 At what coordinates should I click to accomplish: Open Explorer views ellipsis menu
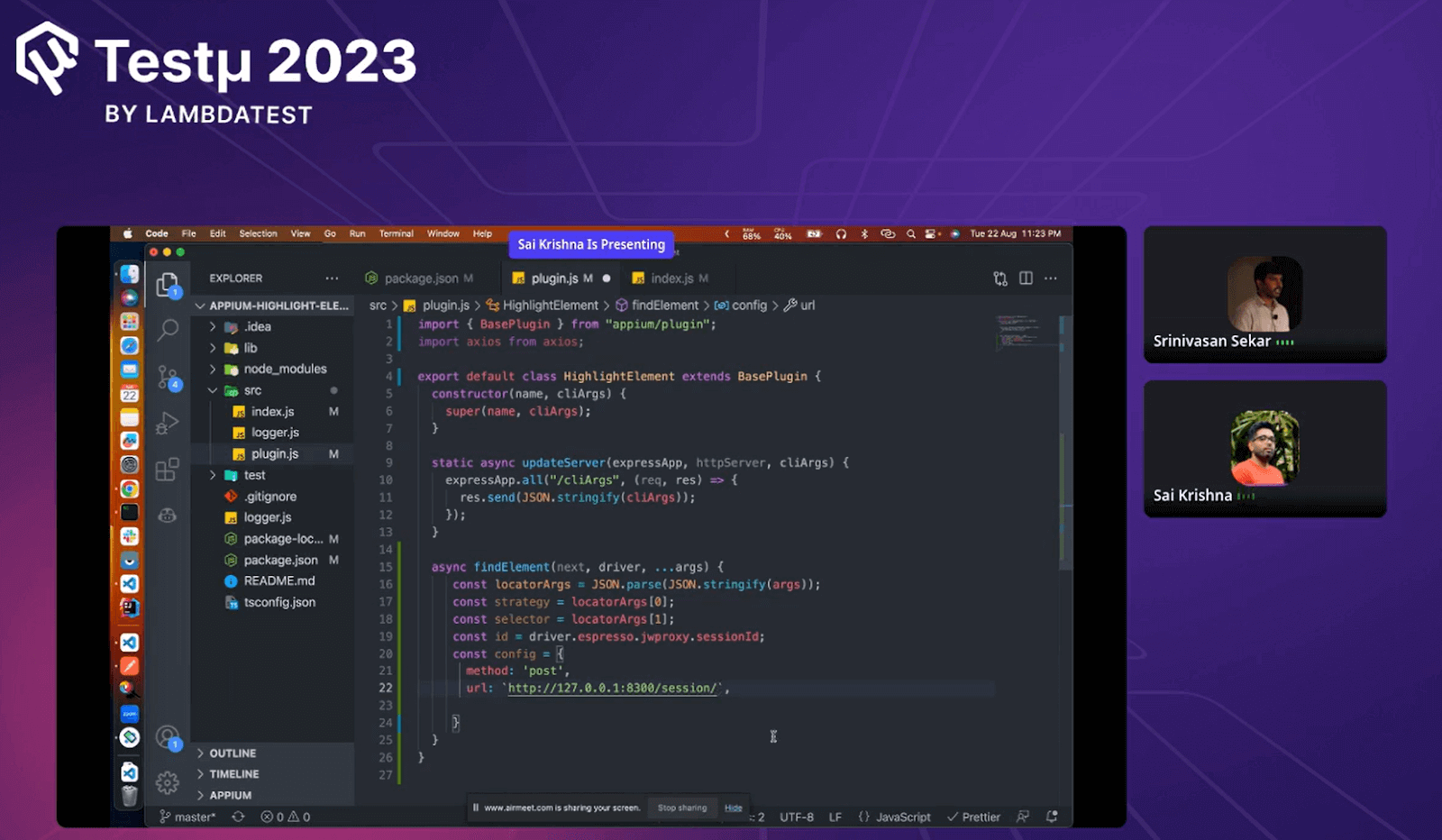332,278
